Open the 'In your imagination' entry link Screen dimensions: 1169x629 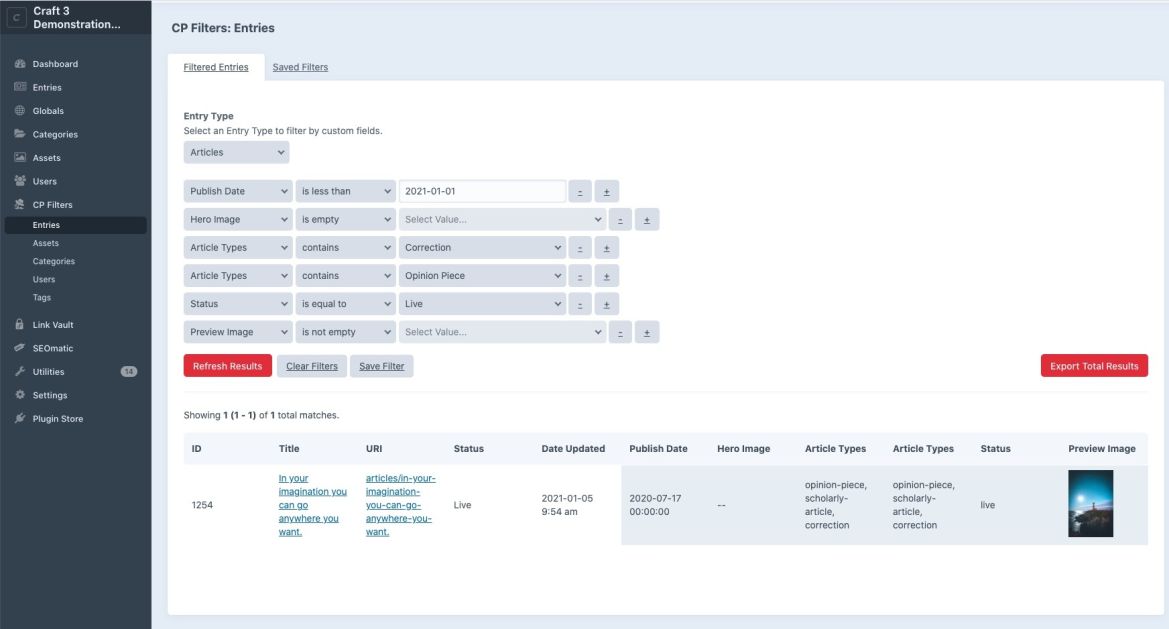pos(311,505)
